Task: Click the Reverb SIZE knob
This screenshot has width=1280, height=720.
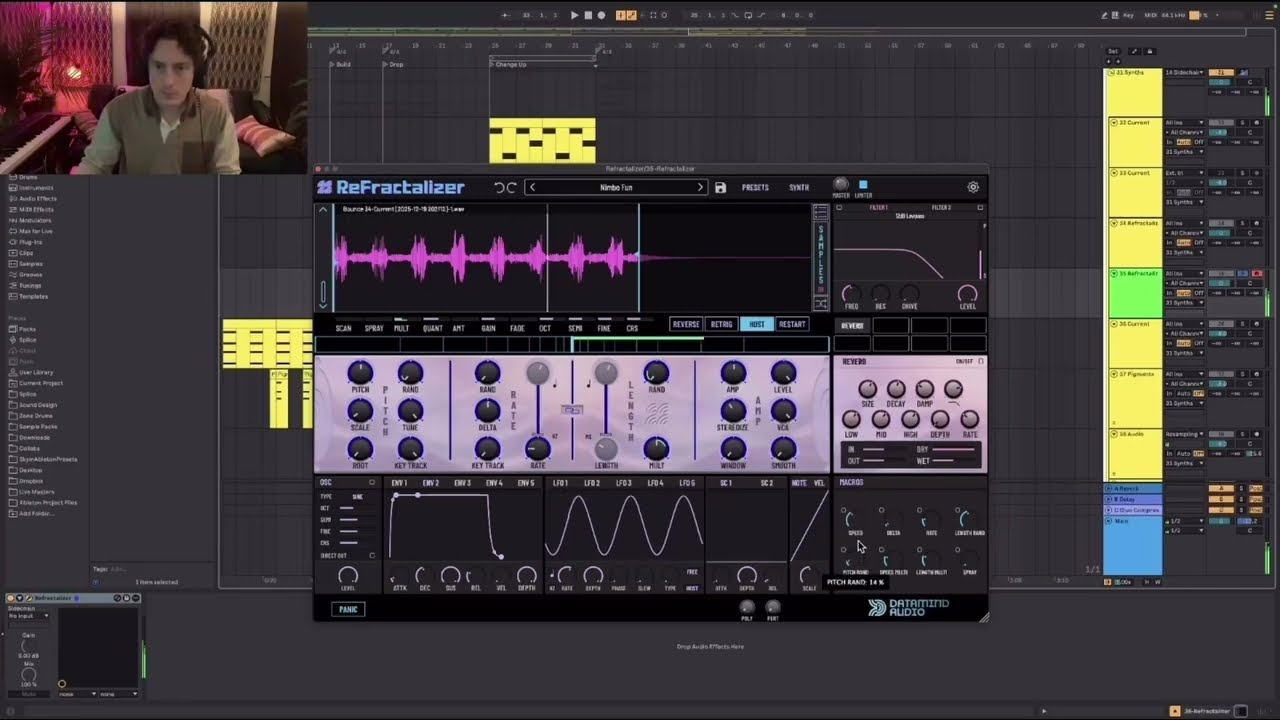Action: click(x=867, y=389)
